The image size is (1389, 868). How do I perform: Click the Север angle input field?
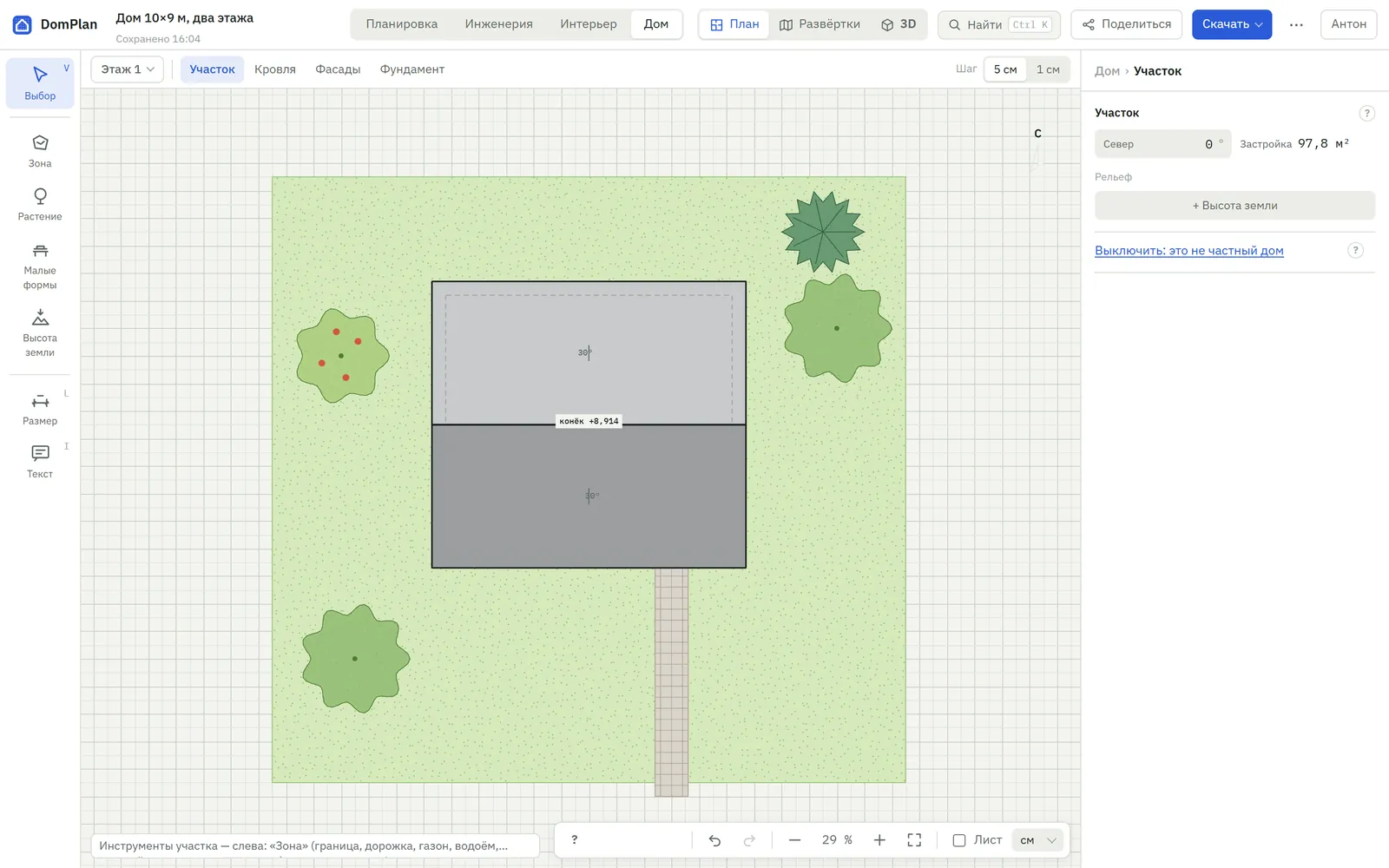(1162, 144)
